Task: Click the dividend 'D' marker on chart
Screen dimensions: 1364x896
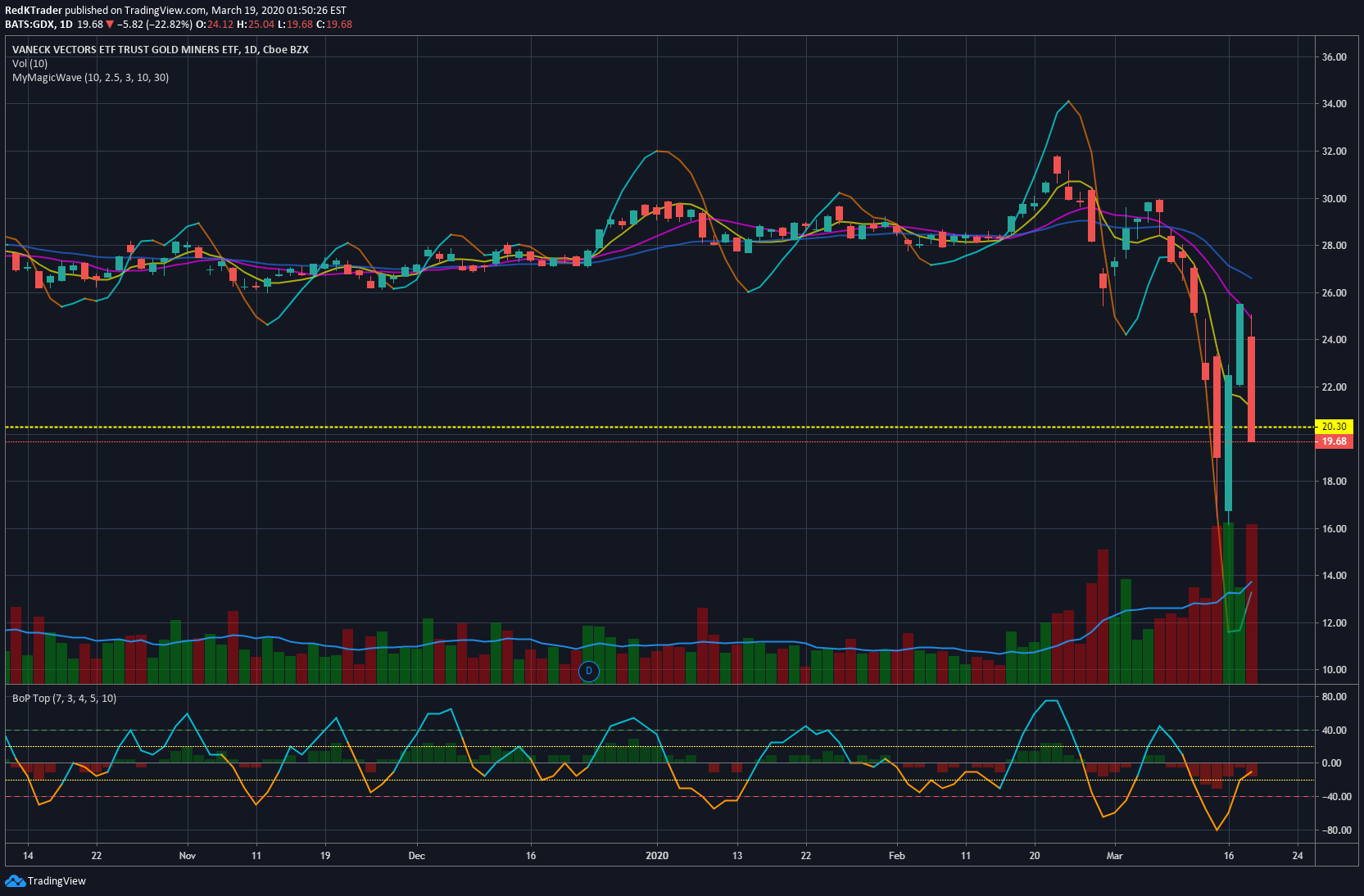Action: pos(588,672)
